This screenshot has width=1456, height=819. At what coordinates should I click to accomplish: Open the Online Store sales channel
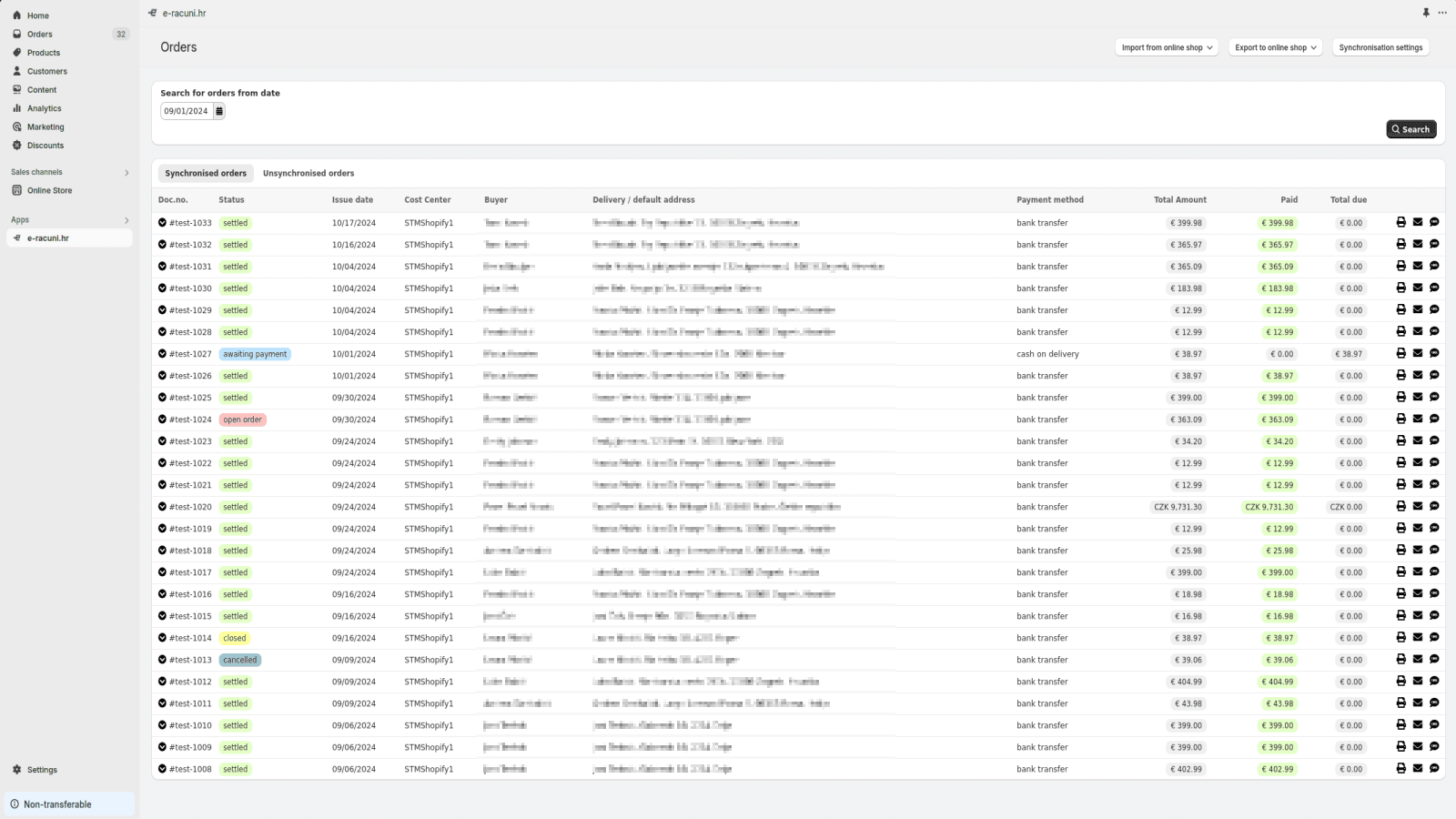click(49, 190)
